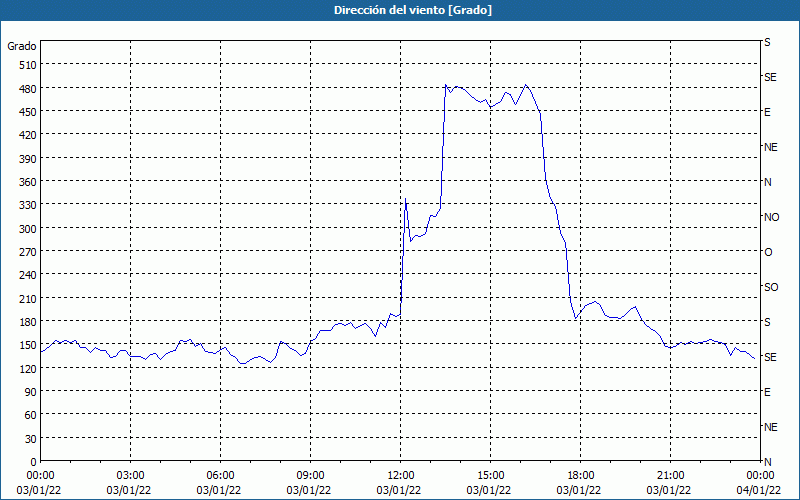Viewport: 800px width, 500px height.
Task: Click the 90 degree axis label
Action: [31, 392]
